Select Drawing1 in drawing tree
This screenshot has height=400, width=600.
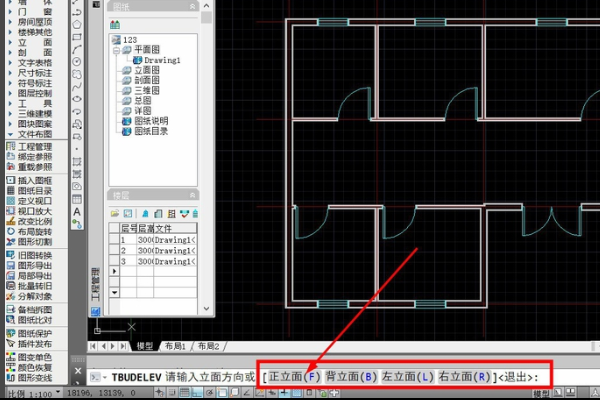162,60
